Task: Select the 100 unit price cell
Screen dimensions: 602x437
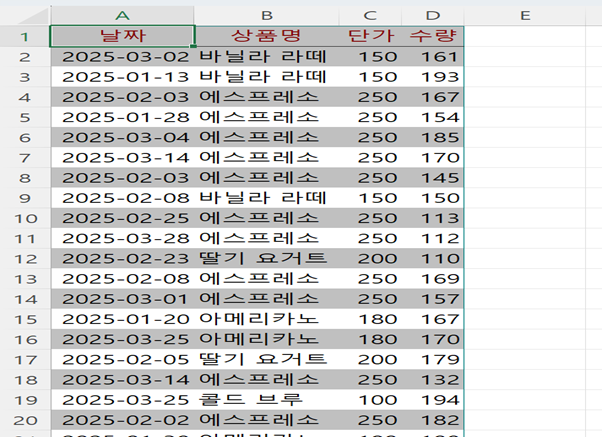Action: [x=370, y=400]
